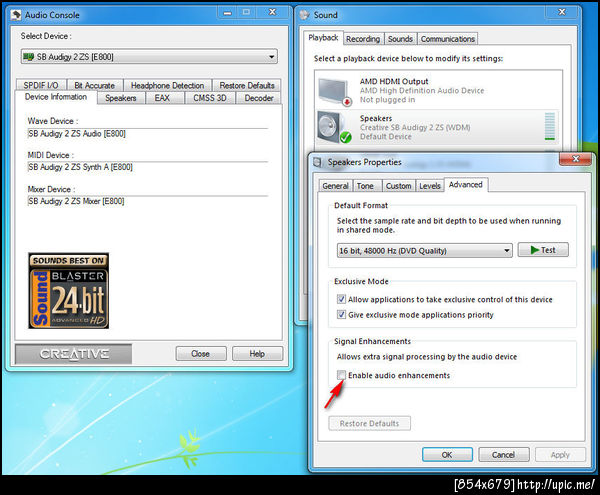
Task: Open the SPDIF I/O tab
Action: coord(41,85)
